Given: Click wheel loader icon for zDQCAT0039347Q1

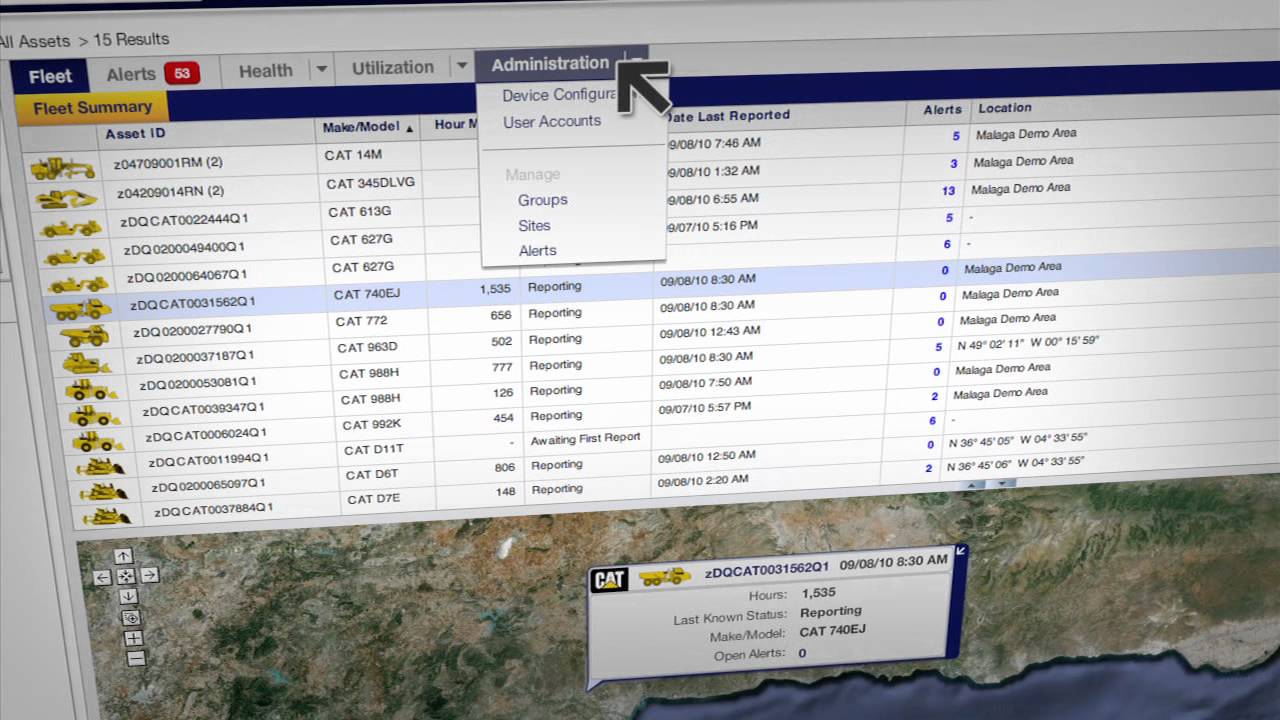Looking at the screenshot, I should pyautogui.click(x=94, y=415).
